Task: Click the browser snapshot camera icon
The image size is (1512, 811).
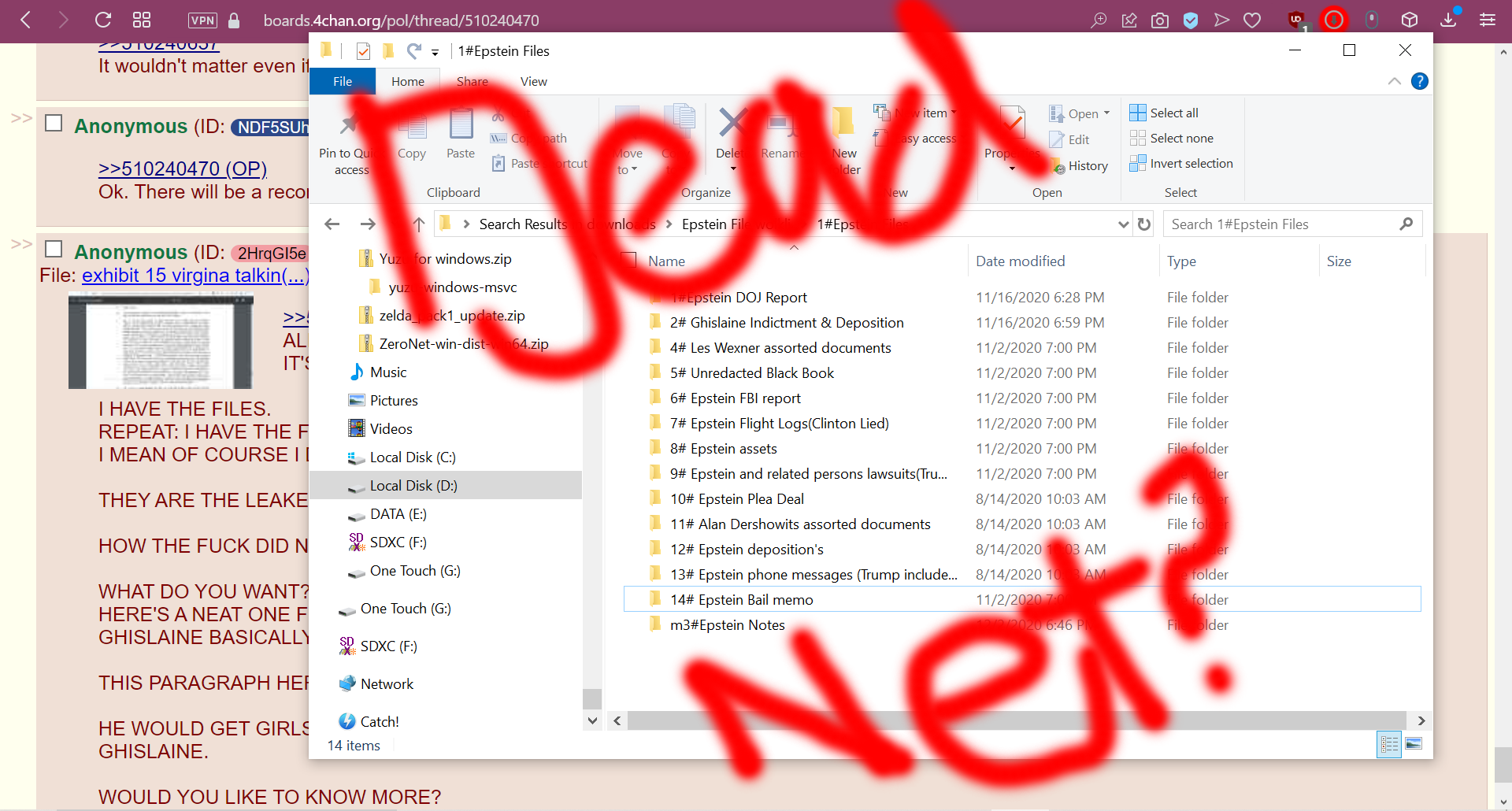Action: click(x=1160, y=20)
